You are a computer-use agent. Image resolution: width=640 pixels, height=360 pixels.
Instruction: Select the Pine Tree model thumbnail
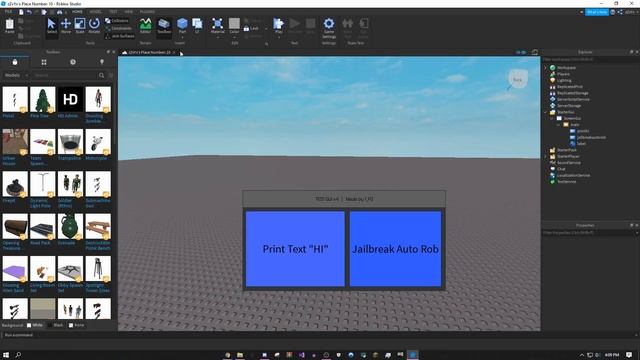pos(42,99)
